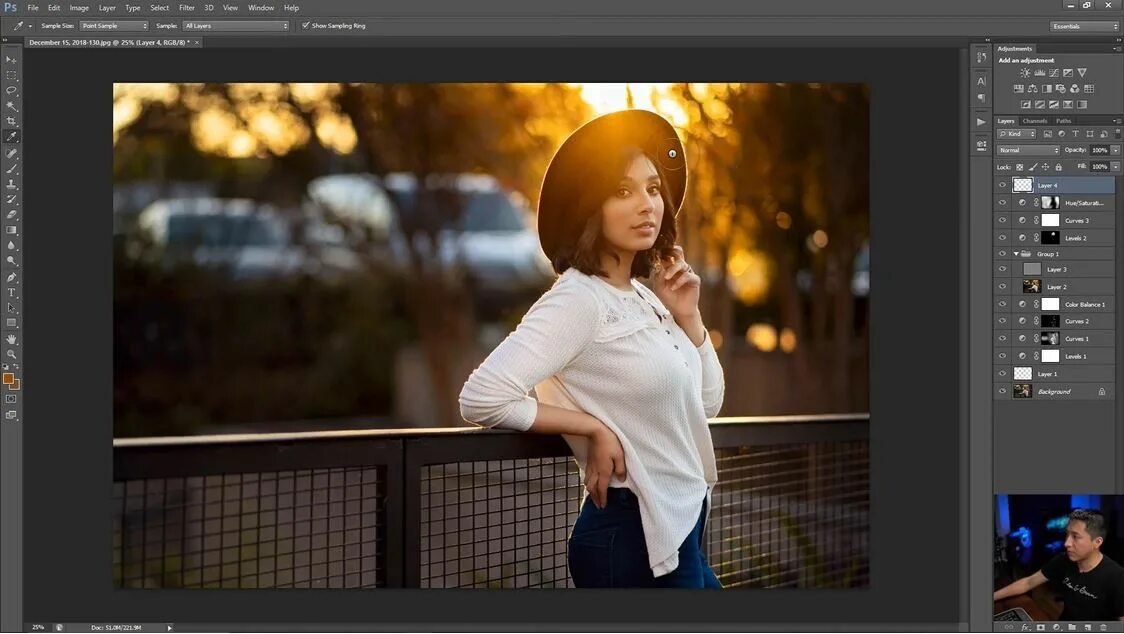Screen dimensions: 1124x634
Task: Hide the Background layer eye
Action: point(1002,392)
